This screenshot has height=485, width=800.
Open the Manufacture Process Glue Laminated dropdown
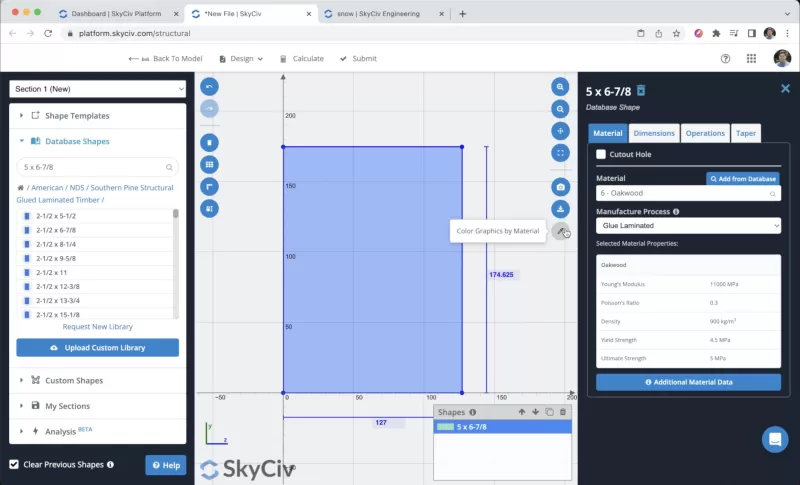[688, 225]
